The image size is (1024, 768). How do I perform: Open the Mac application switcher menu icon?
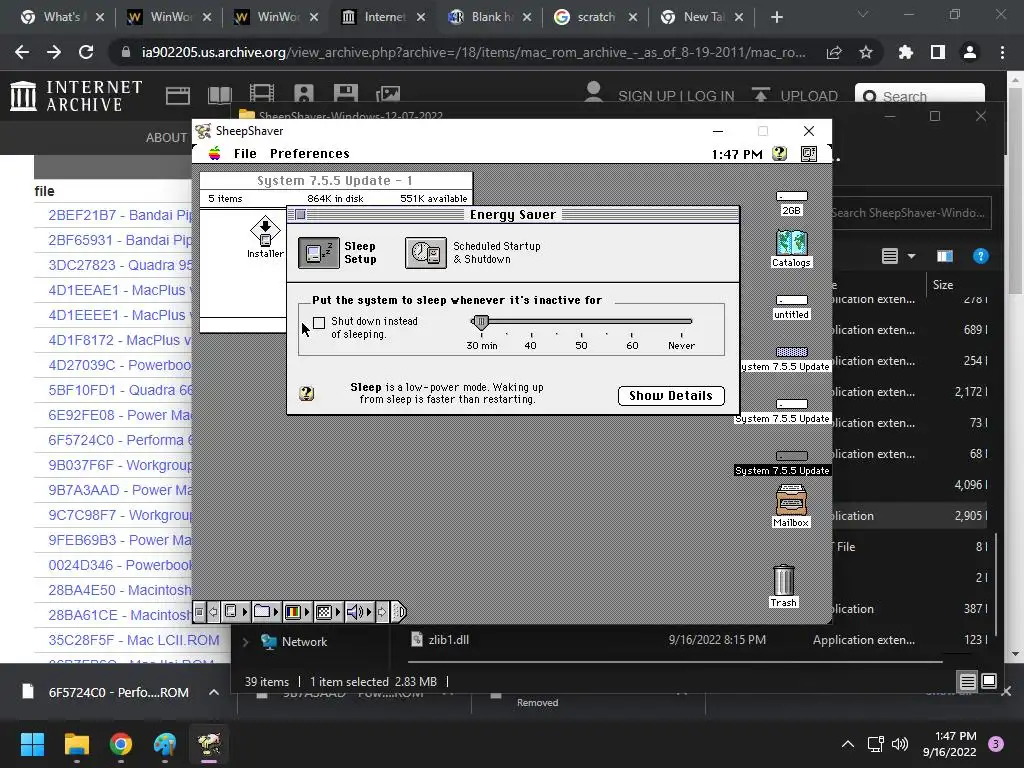pos(808,153)
